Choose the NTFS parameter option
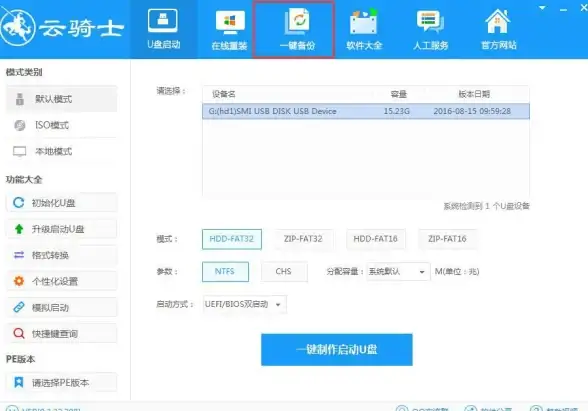The image size is (588, 411). (225, 272)
